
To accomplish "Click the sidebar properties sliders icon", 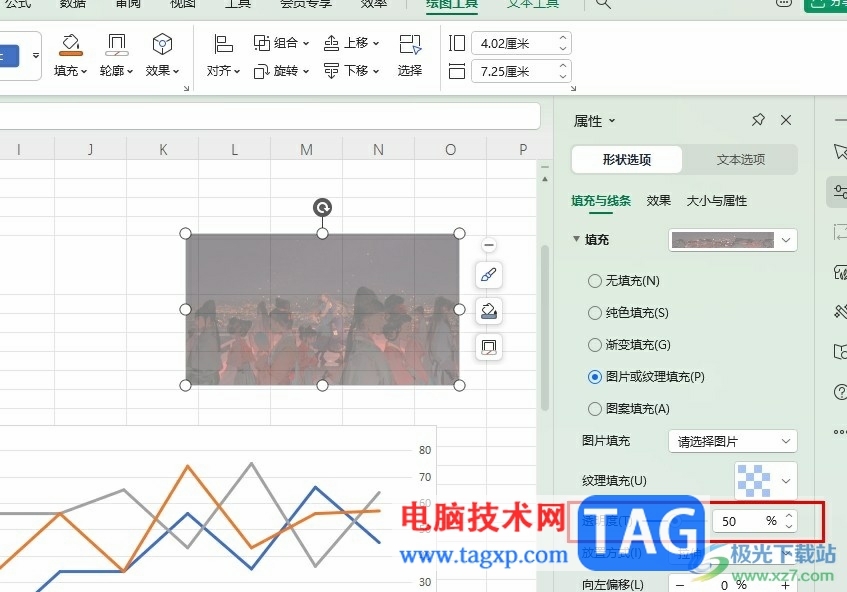I will pos(839,191).
